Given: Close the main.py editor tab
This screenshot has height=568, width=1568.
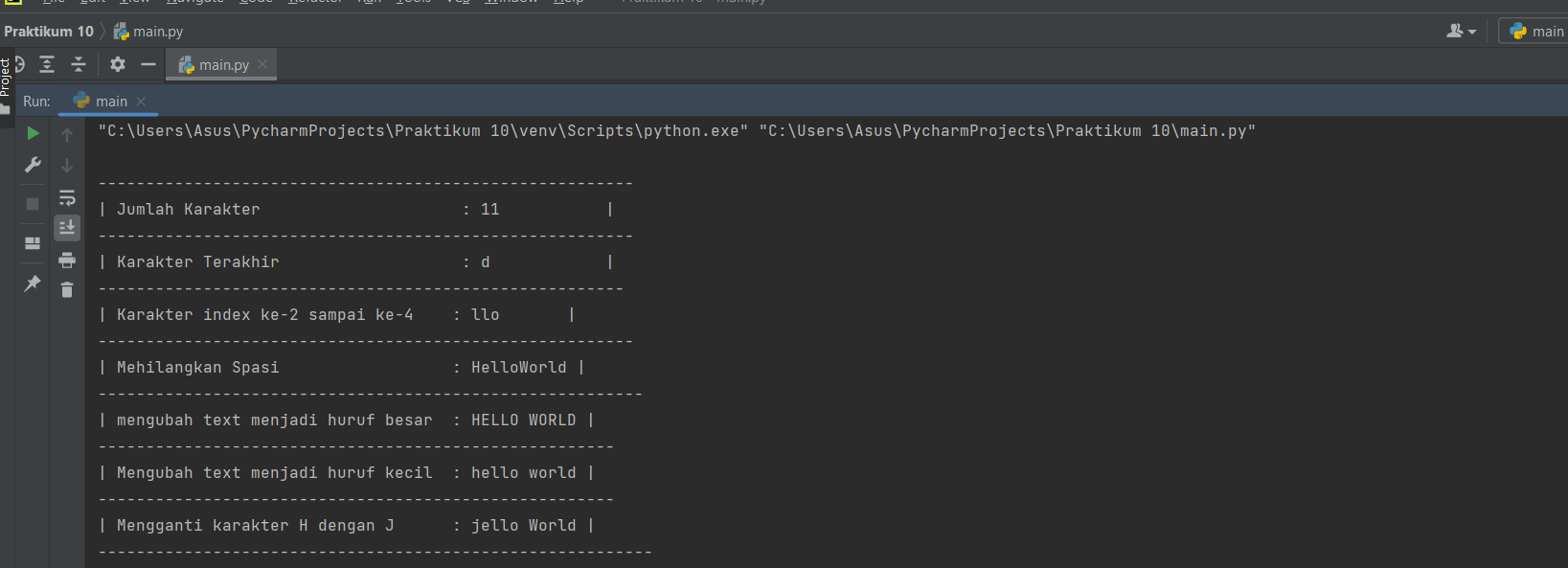Looking at the screenshot, I should click(262, 64).
